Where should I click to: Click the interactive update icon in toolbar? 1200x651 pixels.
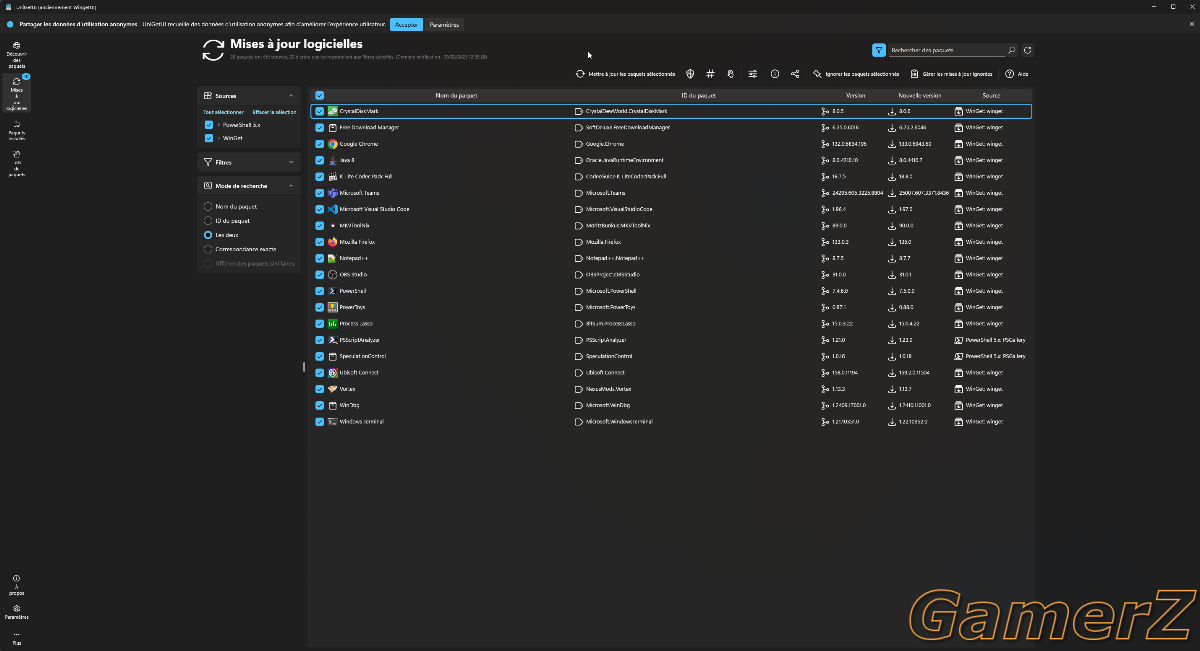[x=731, y=74]
